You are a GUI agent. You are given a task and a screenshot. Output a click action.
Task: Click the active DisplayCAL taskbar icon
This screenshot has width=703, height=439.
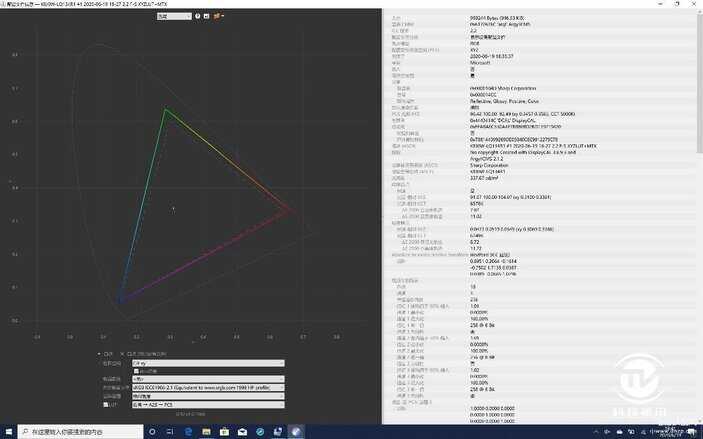(295, 432)
